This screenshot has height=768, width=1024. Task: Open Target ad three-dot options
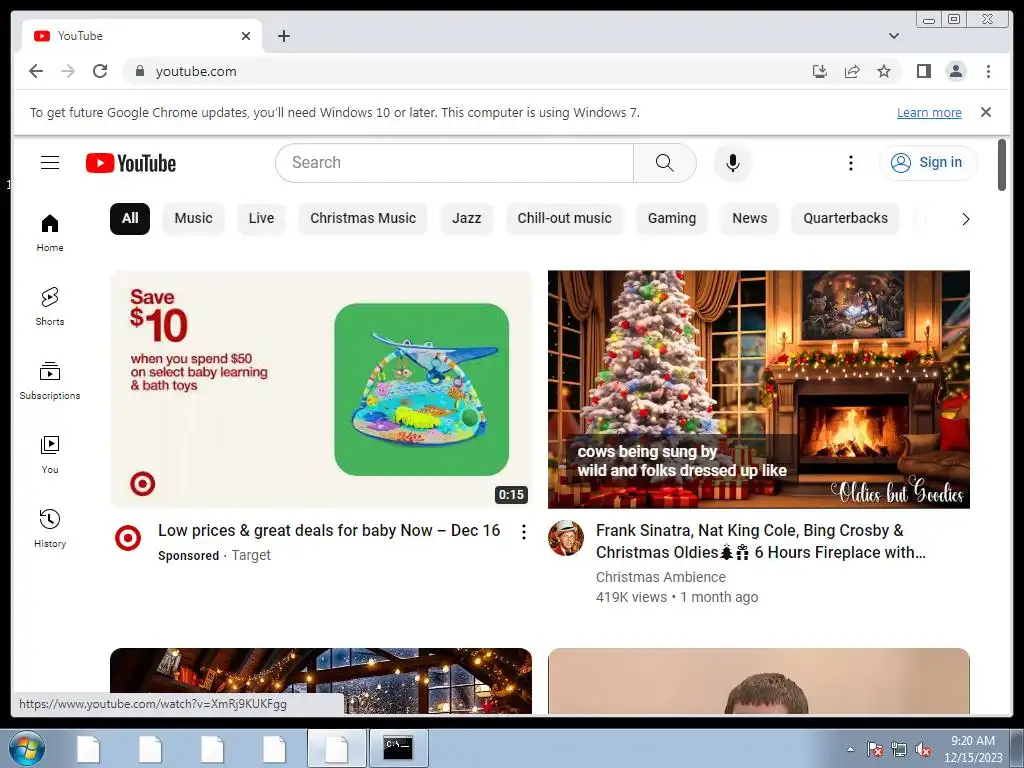pos(524,532)
